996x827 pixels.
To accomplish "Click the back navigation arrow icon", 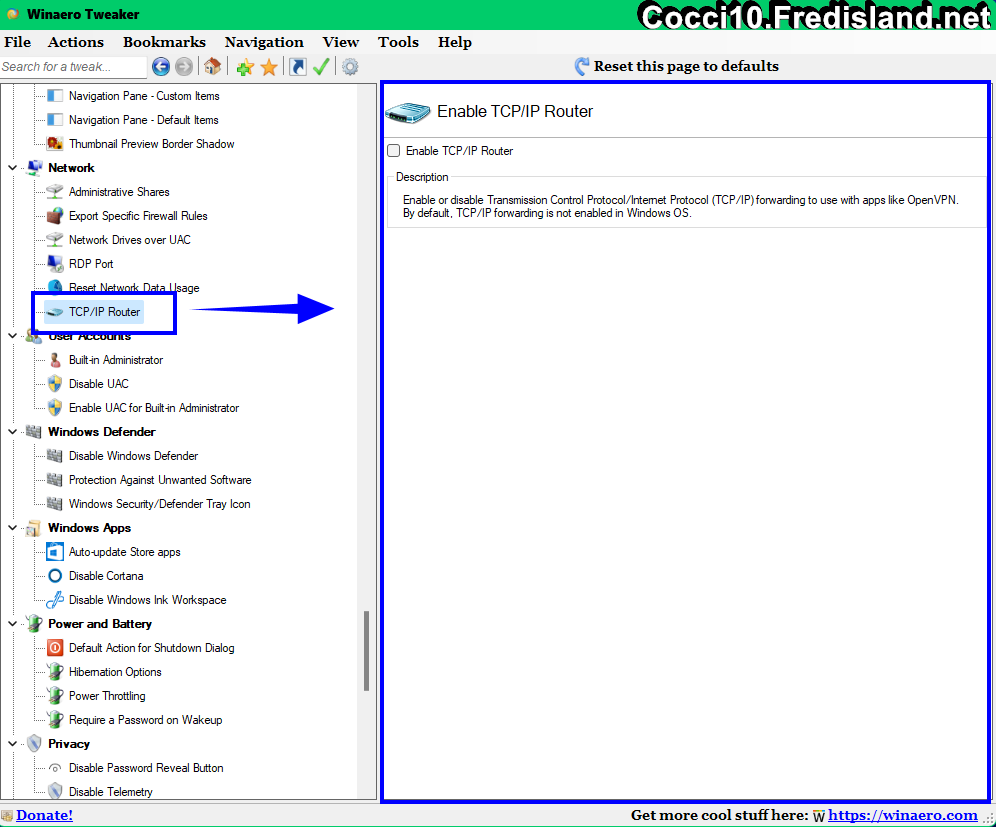I will (x=161, y=67).
